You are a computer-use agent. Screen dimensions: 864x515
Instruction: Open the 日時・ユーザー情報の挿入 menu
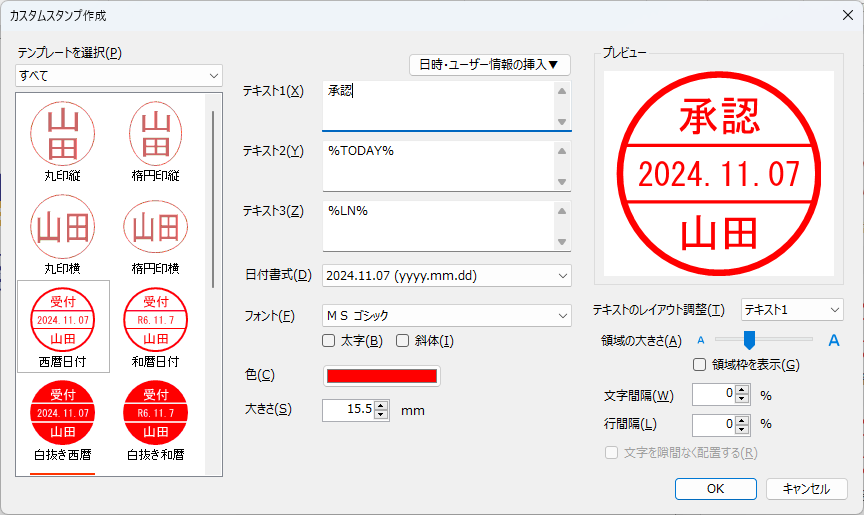click(x=490, y=65)
